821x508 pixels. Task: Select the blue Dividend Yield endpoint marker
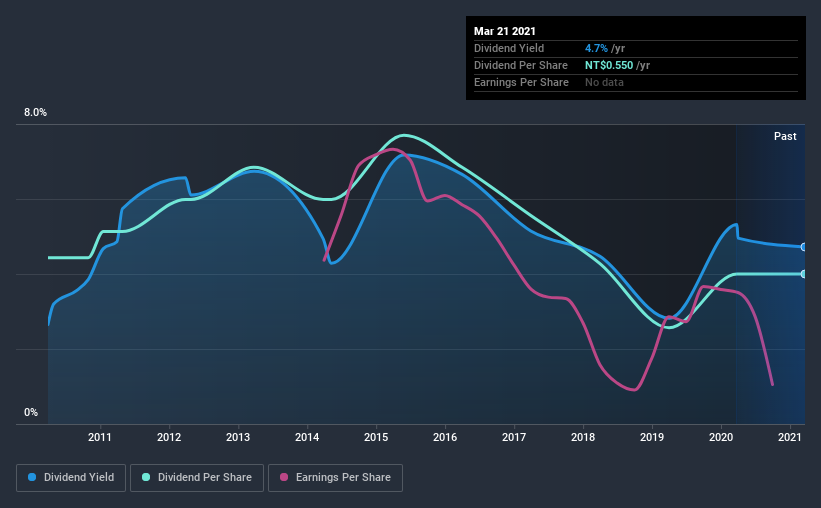pyautogui.click(x=804, y=247)
